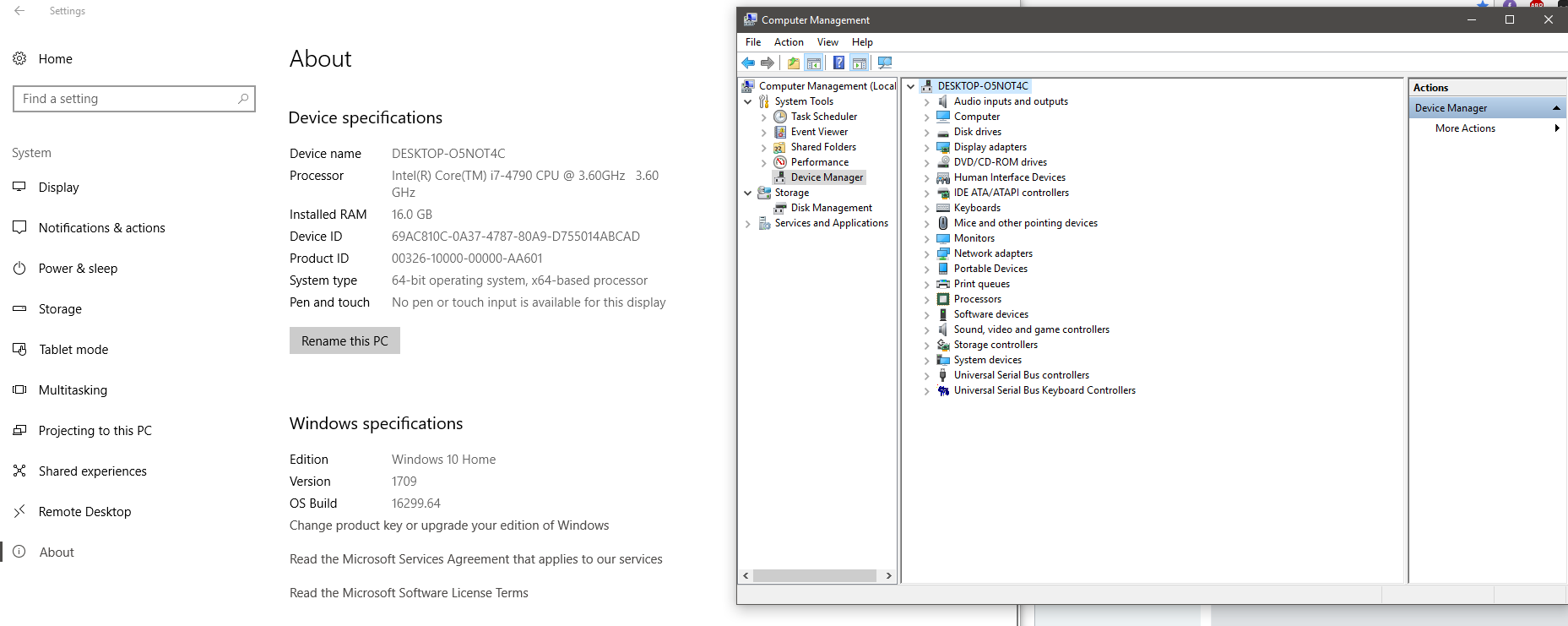Image resolution: width=1568 pixels, height=626 pixels.
Task: Expand the IDE ATA/ATAPI controllers category
Action: (x=927, y=193)
